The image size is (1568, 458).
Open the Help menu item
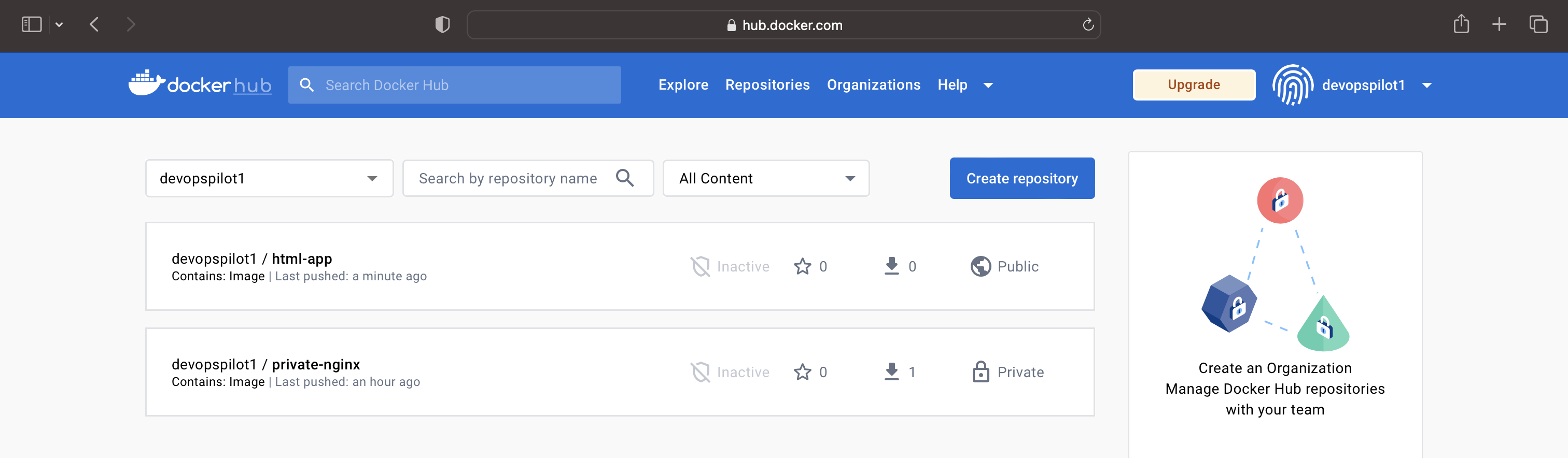tap(952, 84)
